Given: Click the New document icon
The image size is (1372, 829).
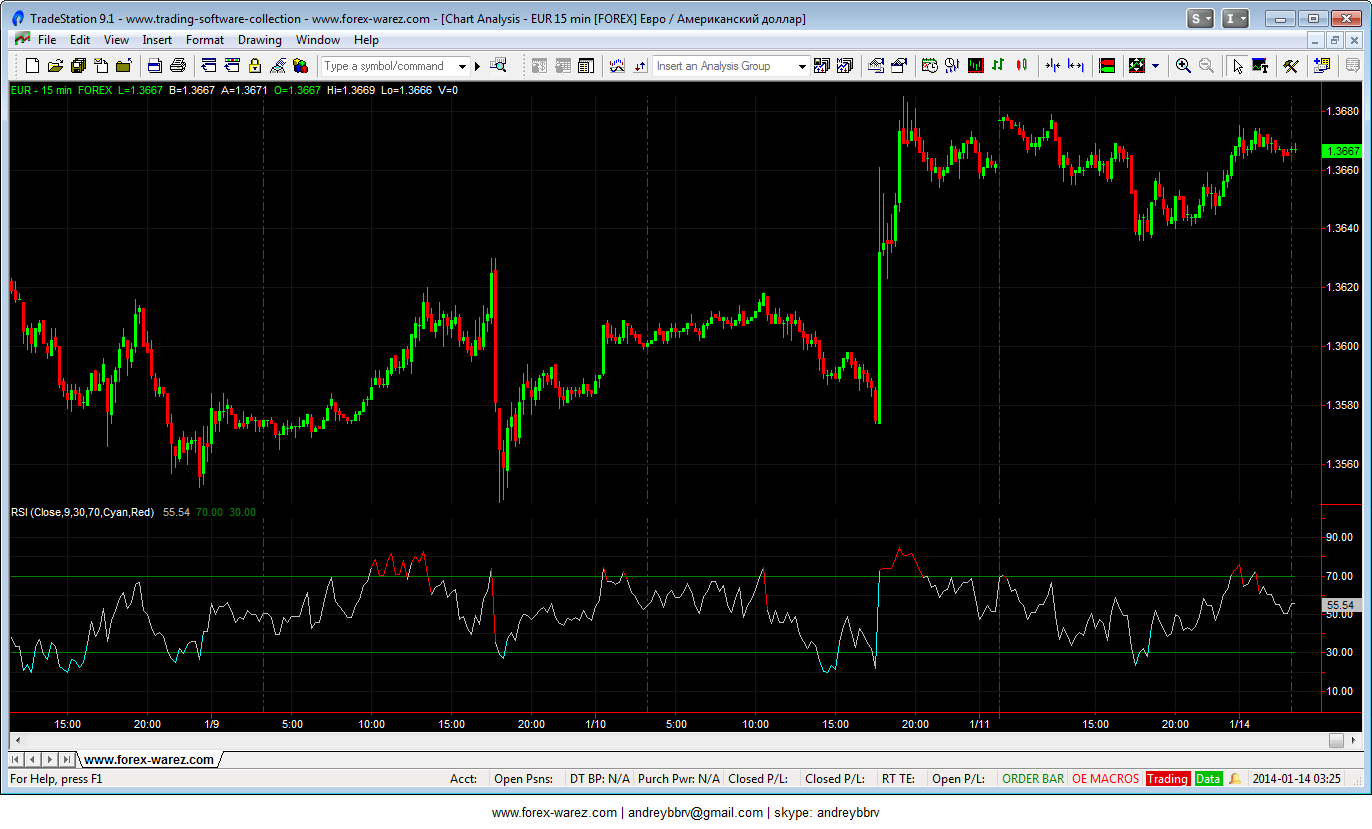Looking at the screenshot, I should coord(32,66).
